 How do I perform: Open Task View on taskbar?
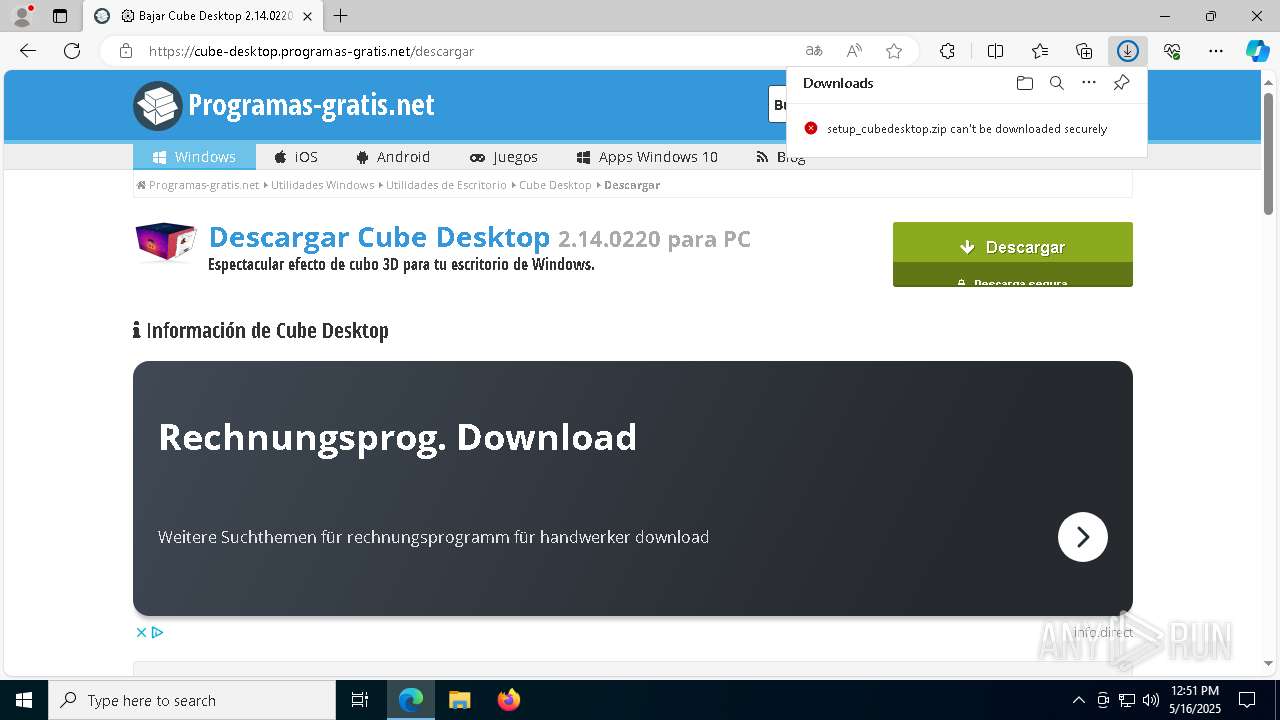point(360,700)
